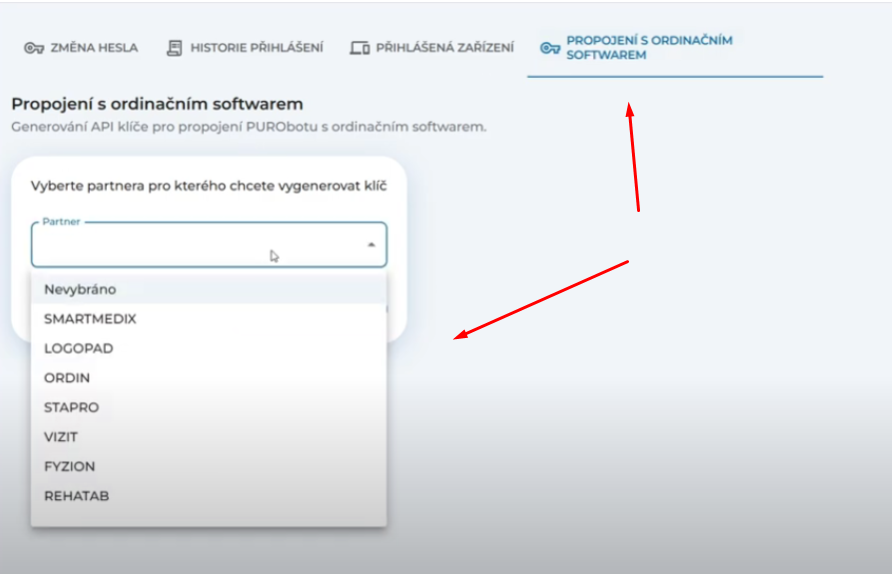892x574 pixels.
Task: Click the key icon beside Změna hesla
Action: 34,48
